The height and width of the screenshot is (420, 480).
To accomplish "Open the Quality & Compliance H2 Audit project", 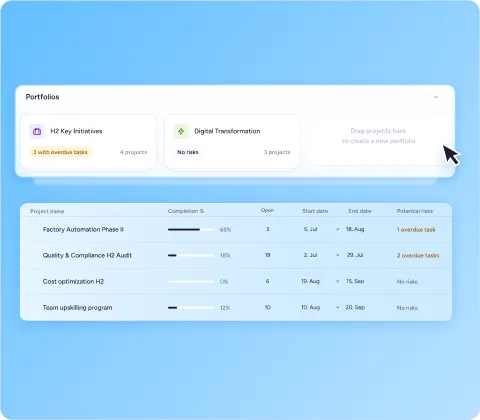I will pyautogui.click(x=87, y=255).
